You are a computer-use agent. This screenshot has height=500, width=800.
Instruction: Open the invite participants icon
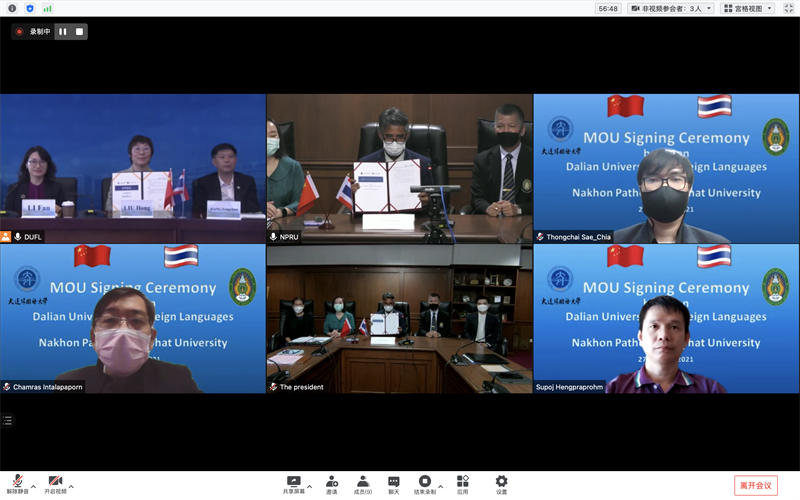point(331,483)
